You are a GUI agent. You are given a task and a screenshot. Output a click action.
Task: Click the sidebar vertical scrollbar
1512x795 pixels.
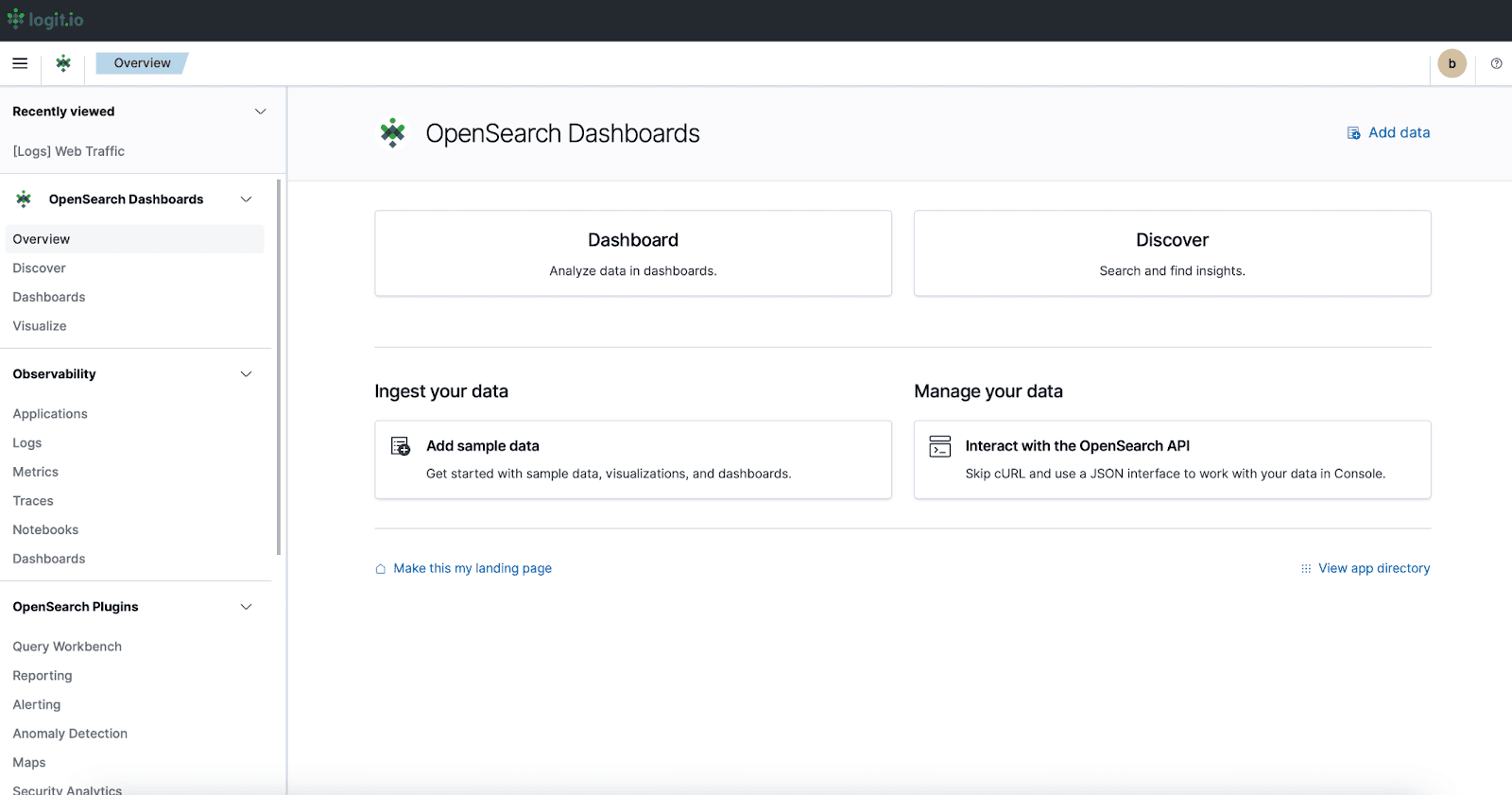pos(279,367)
